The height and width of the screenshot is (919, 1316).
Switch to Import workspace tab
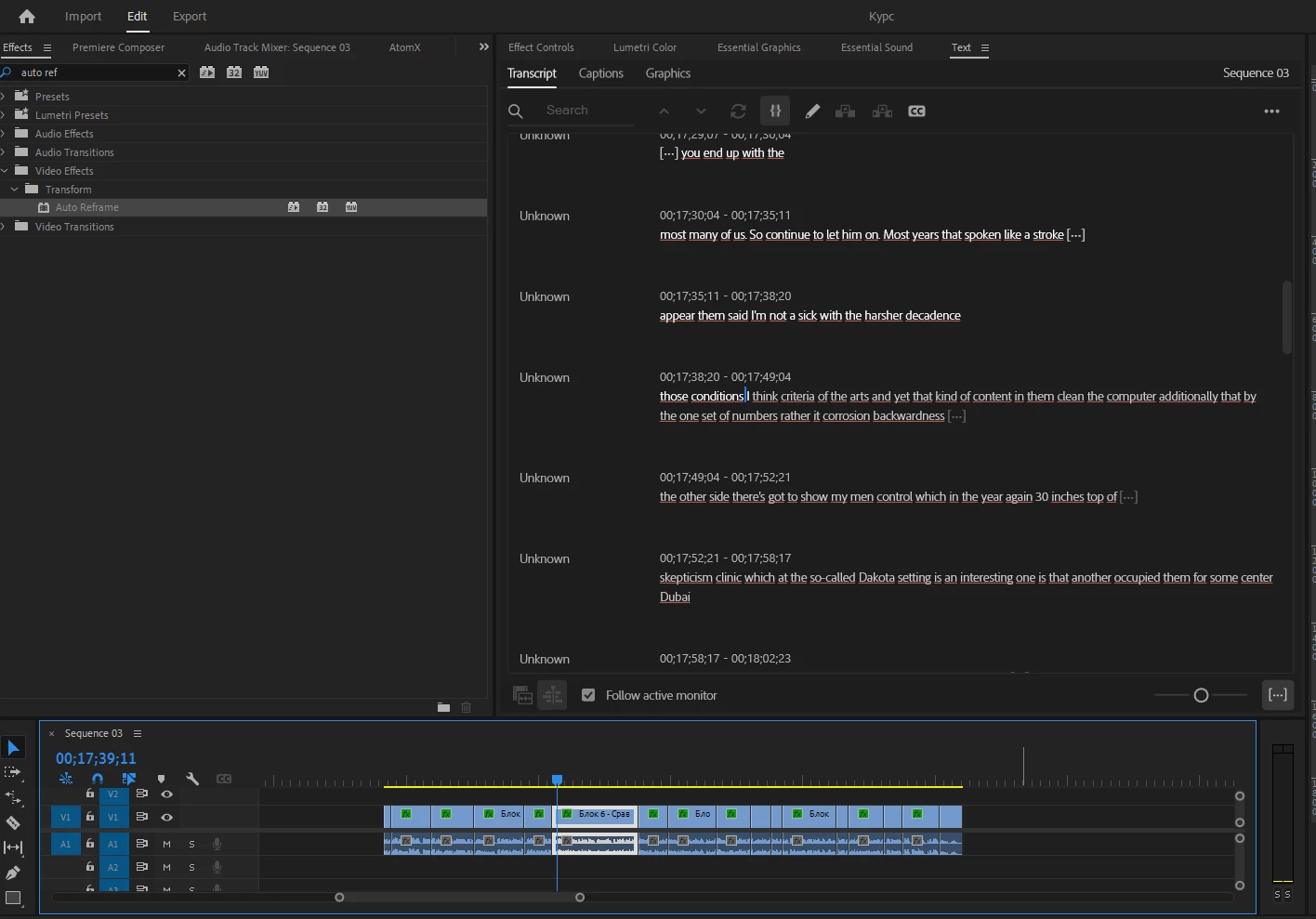click(83, 16)
